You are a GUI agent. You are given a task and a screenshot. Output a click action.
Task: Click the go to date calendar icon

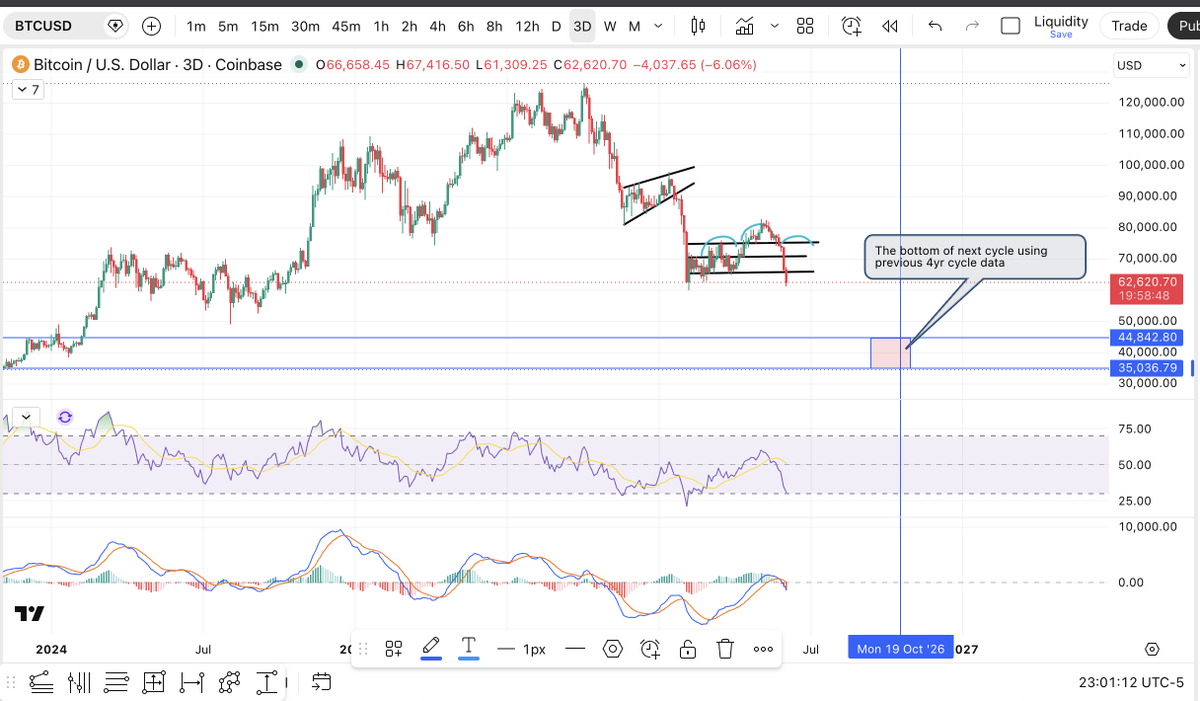click(321, 683)
